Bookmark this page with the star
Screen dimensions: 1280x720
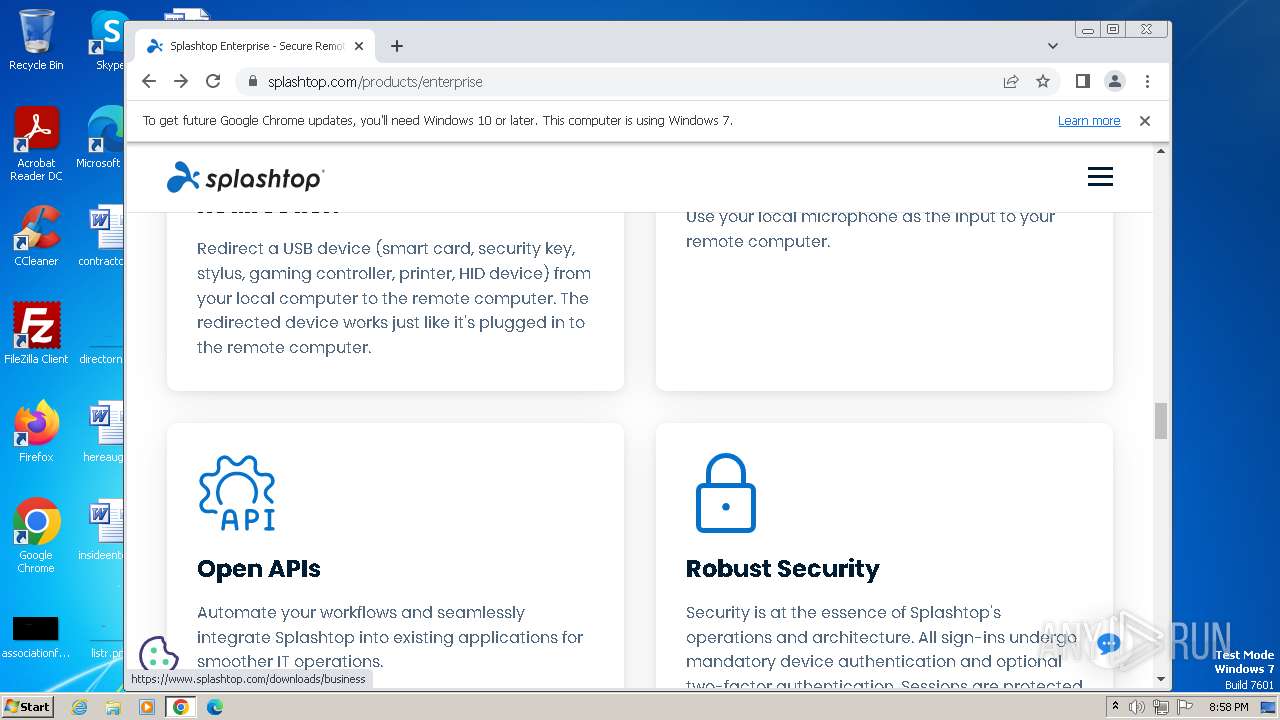tap(1043, 81)
